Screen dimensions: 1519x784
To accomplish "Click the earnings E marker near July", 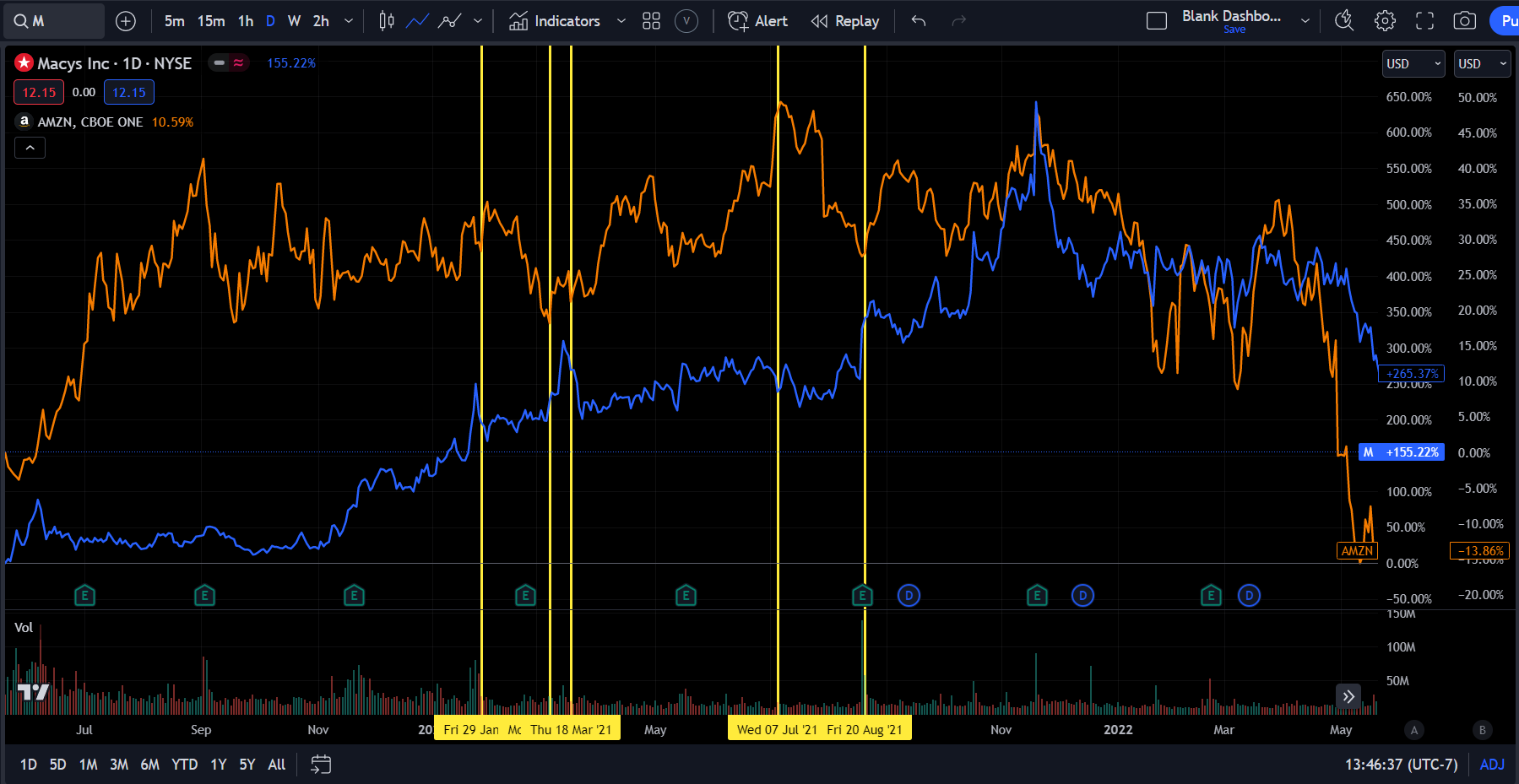I will [84, 596].
